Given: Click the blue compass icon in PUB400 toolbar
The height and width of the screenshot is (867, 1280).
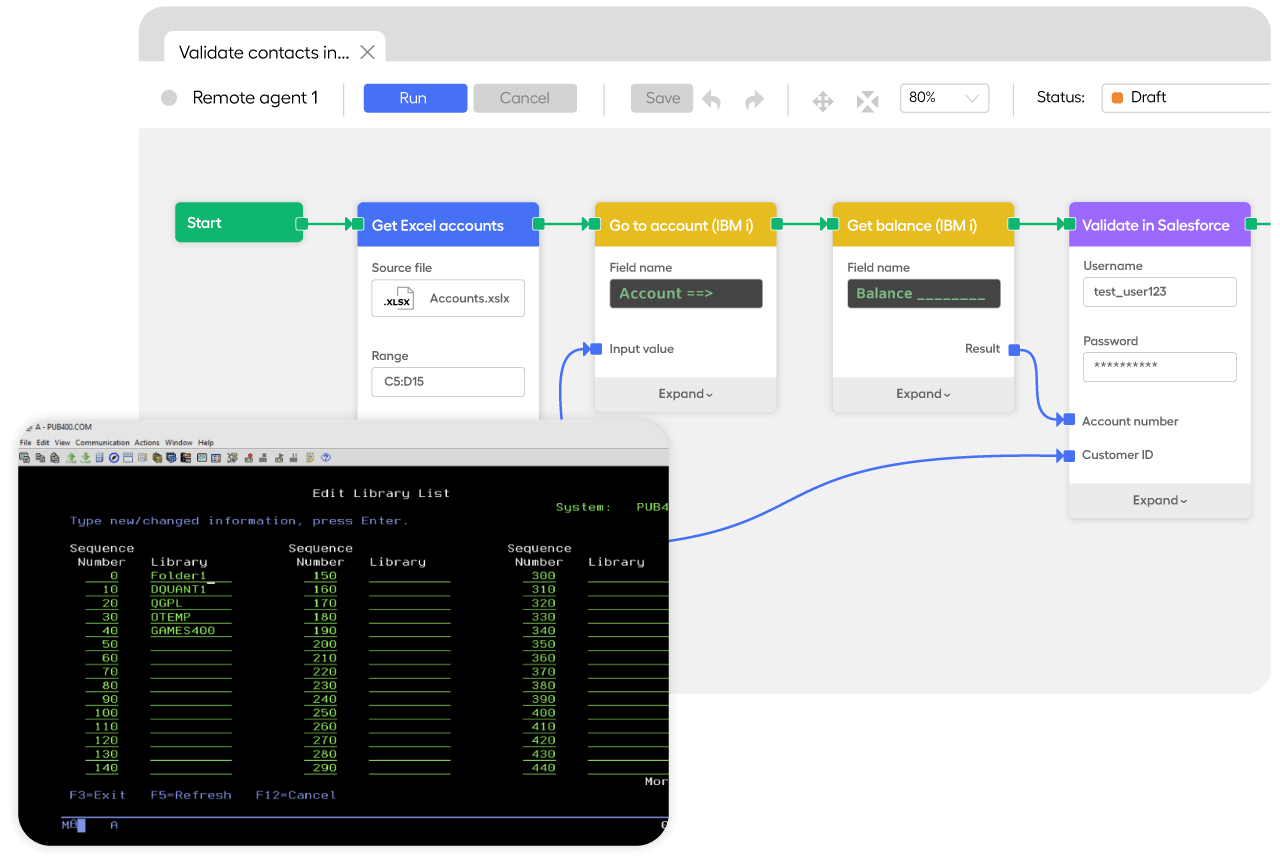Looking at the screenshot, I should tap(114, 458).
